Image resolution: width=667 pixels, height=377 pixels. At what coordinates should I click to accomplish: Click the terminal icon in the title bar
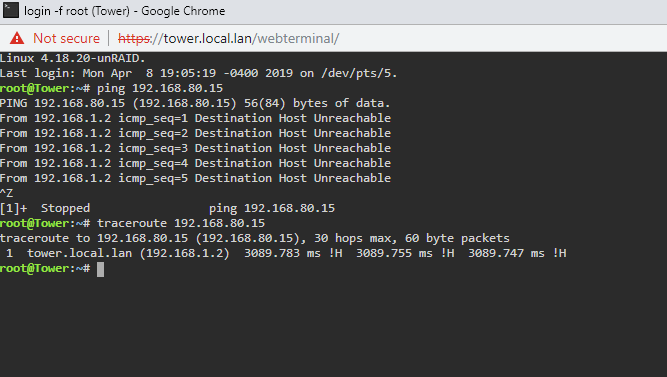point(11,10)
